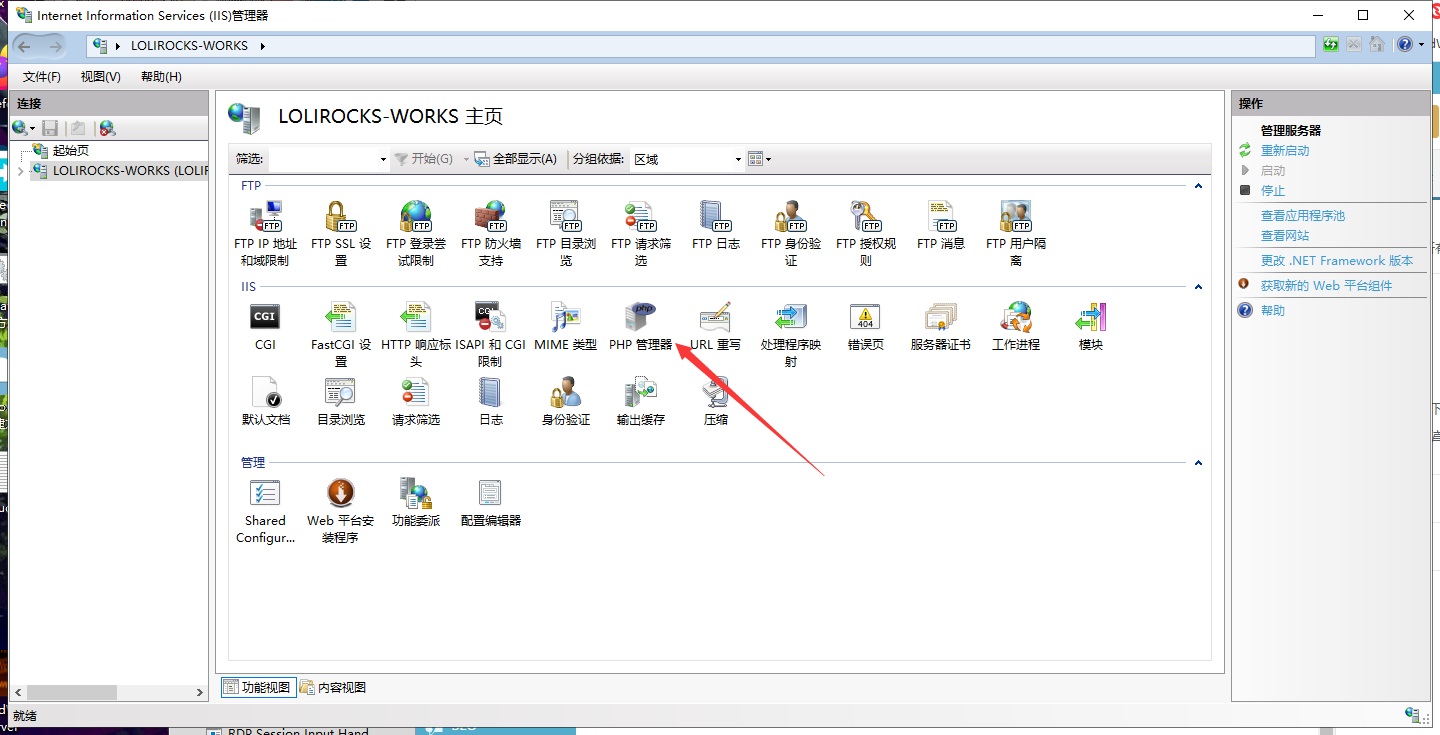1440x735 pixels.
Task: Open the FTP 日志 icon
Action: [716, 224]
